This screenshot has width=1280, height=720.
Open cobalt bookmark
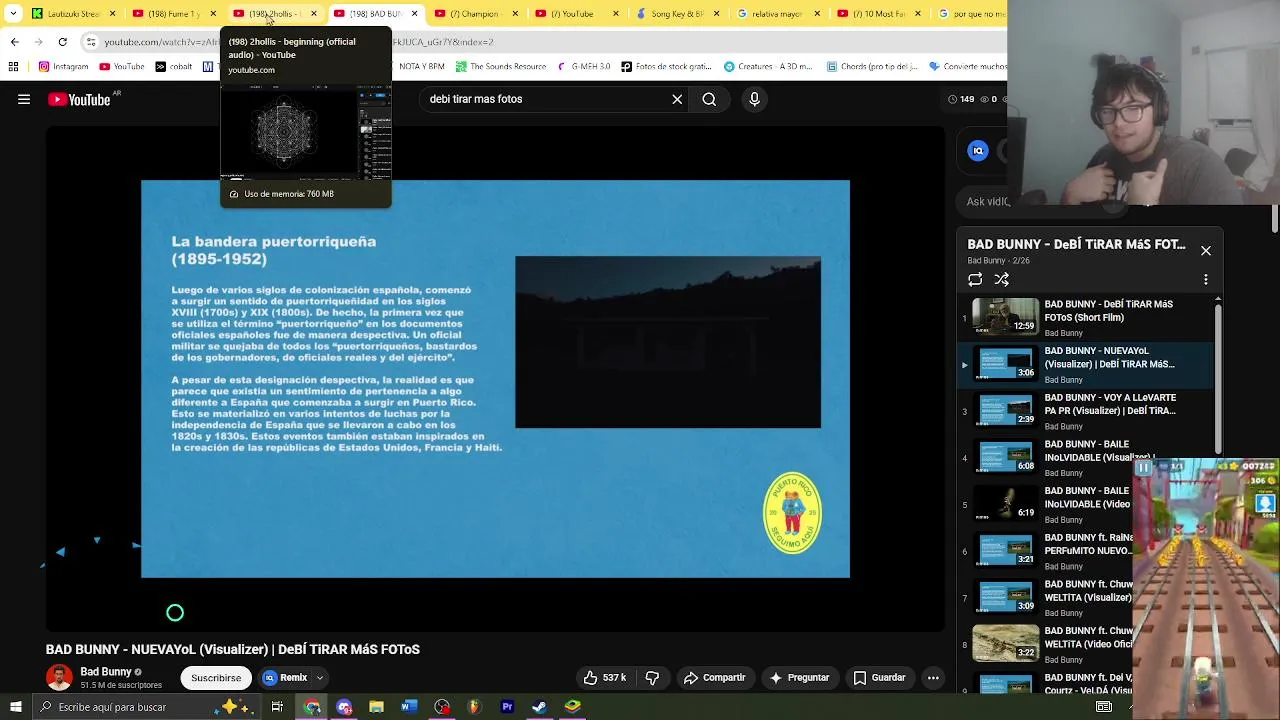[174, 67]
